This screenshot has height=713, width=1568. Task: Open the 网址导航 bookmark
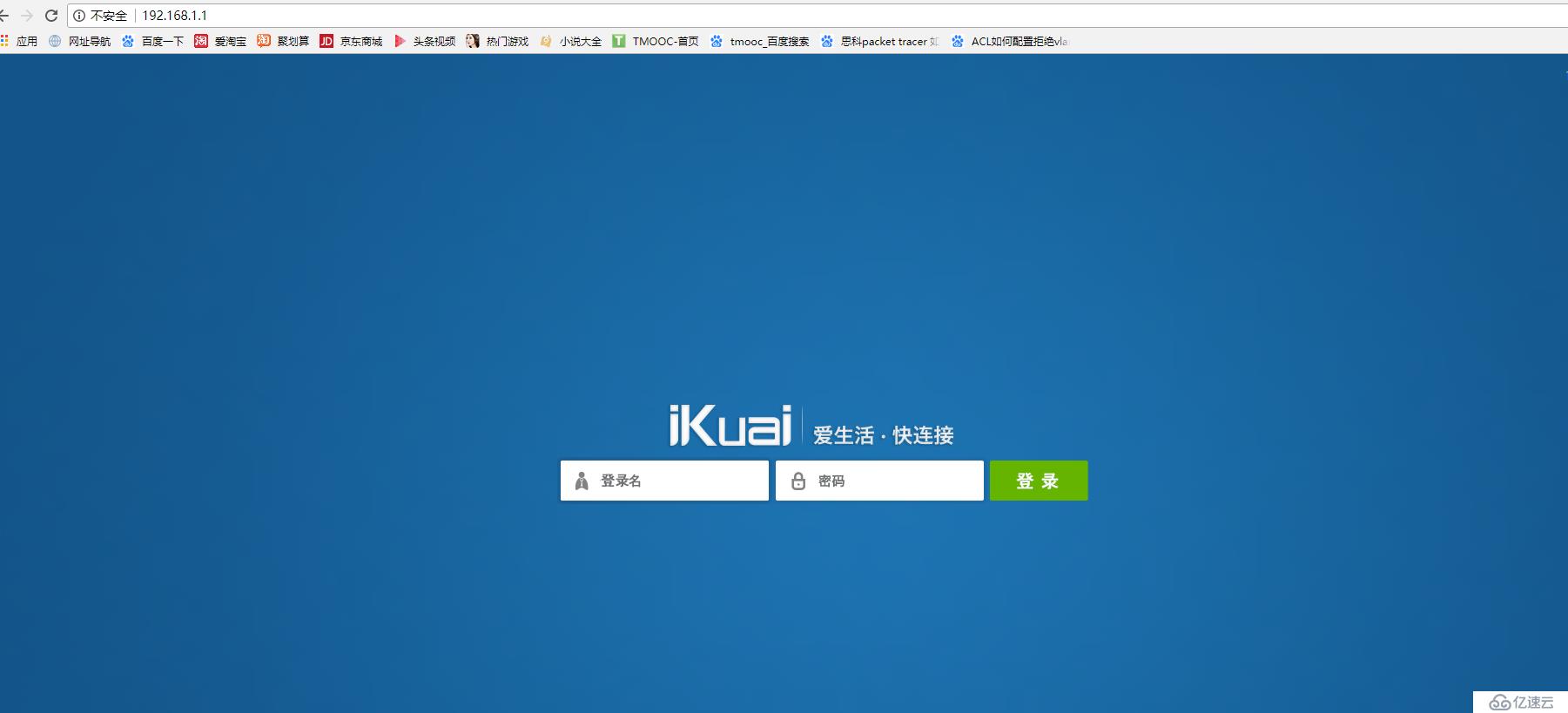coord(80,41)
